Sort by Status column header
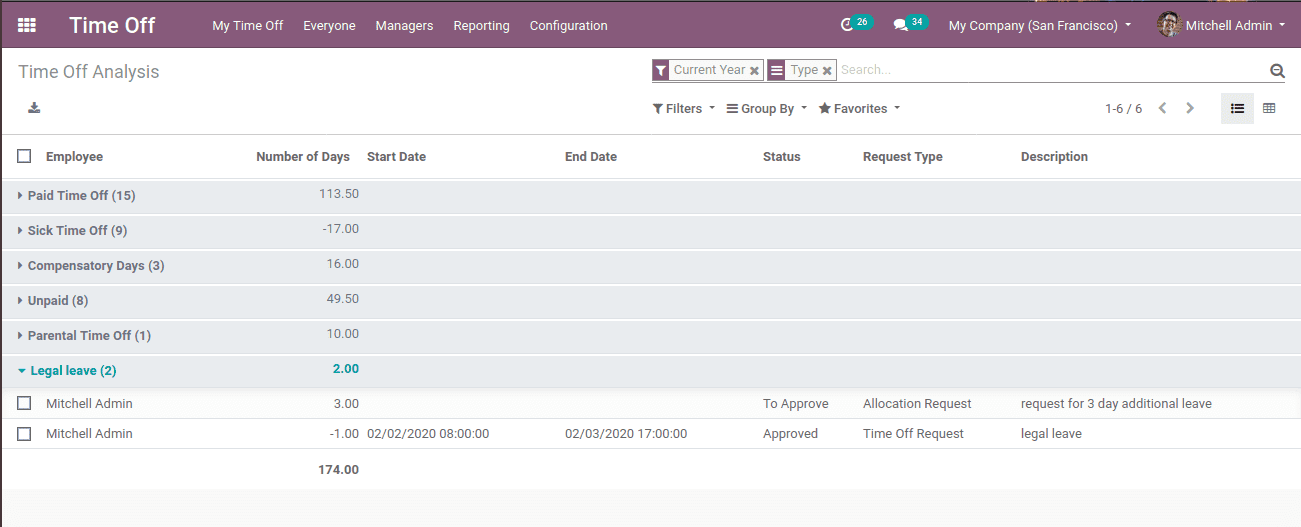Screen dimensions: 1301x527 pyautogui.click(x=782, y=157)
